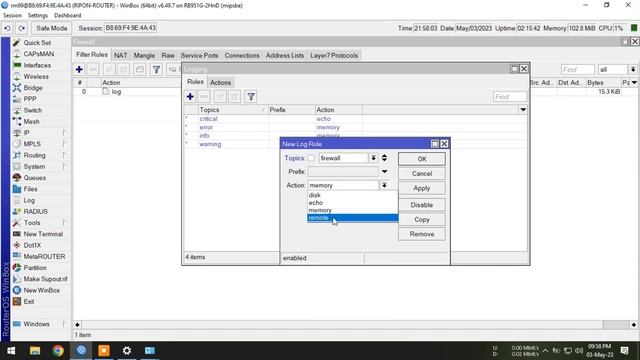Image resolution: width=640 pixels, height=360 pixels.
Task: Switch to the NAT tab
Action: point(120,56)
